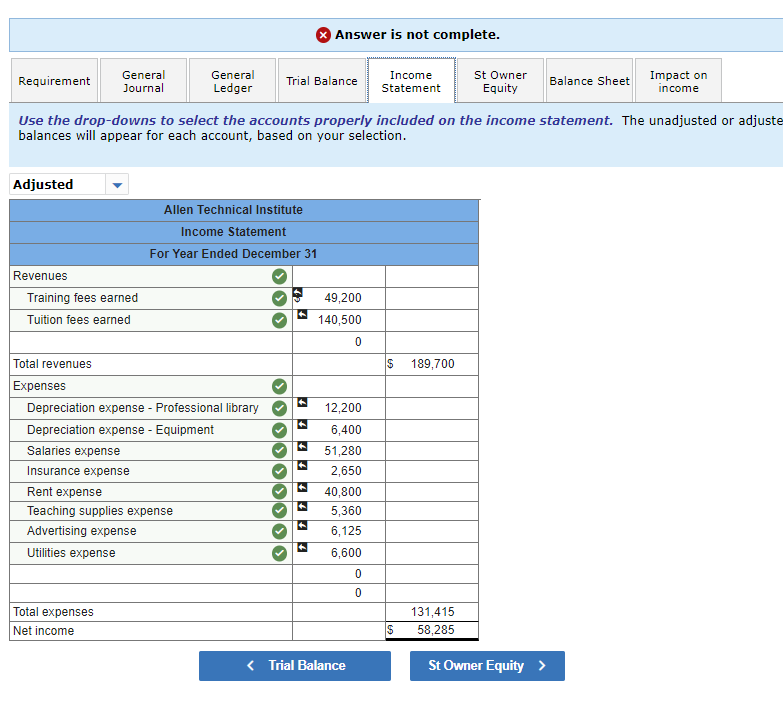Open the Utilities expense account dropdown

point(151,553)
